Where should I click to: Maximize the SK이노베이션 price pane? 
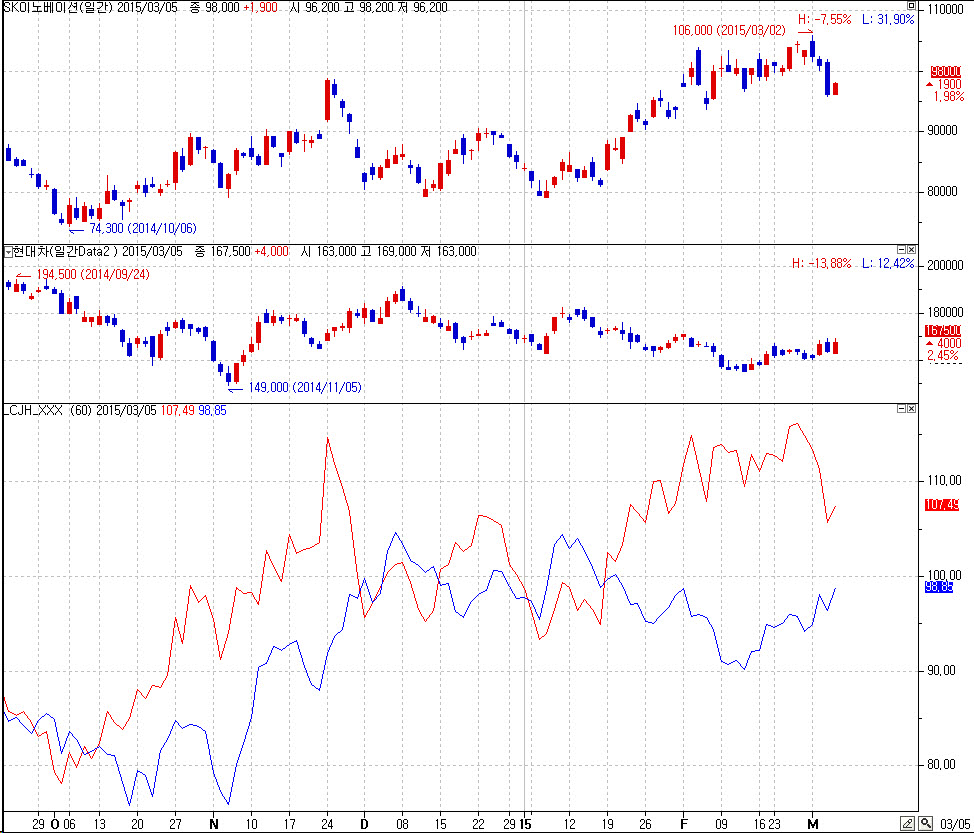tap(911, 5)
